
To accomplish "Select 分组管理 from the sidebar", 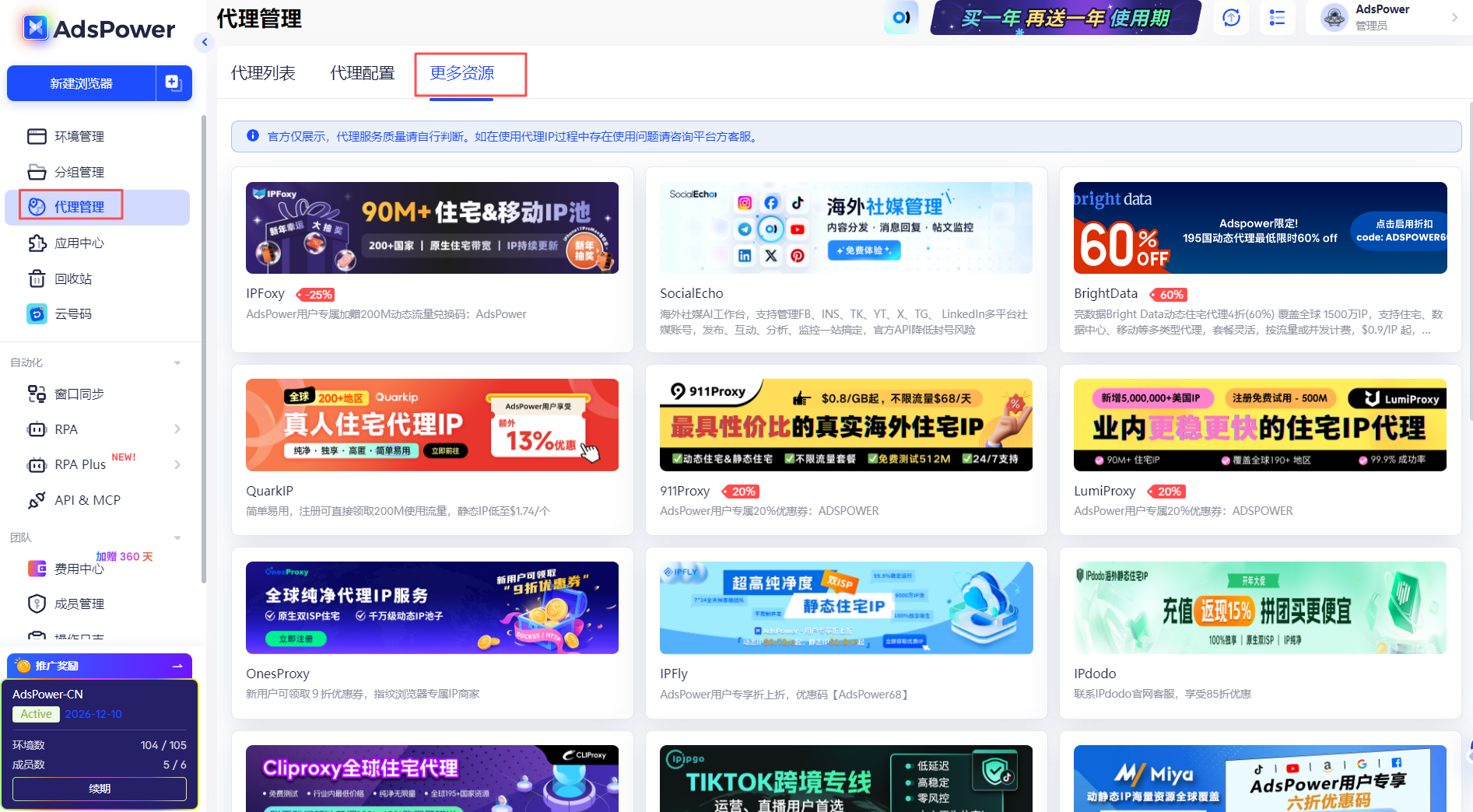I will click(79, 172).
